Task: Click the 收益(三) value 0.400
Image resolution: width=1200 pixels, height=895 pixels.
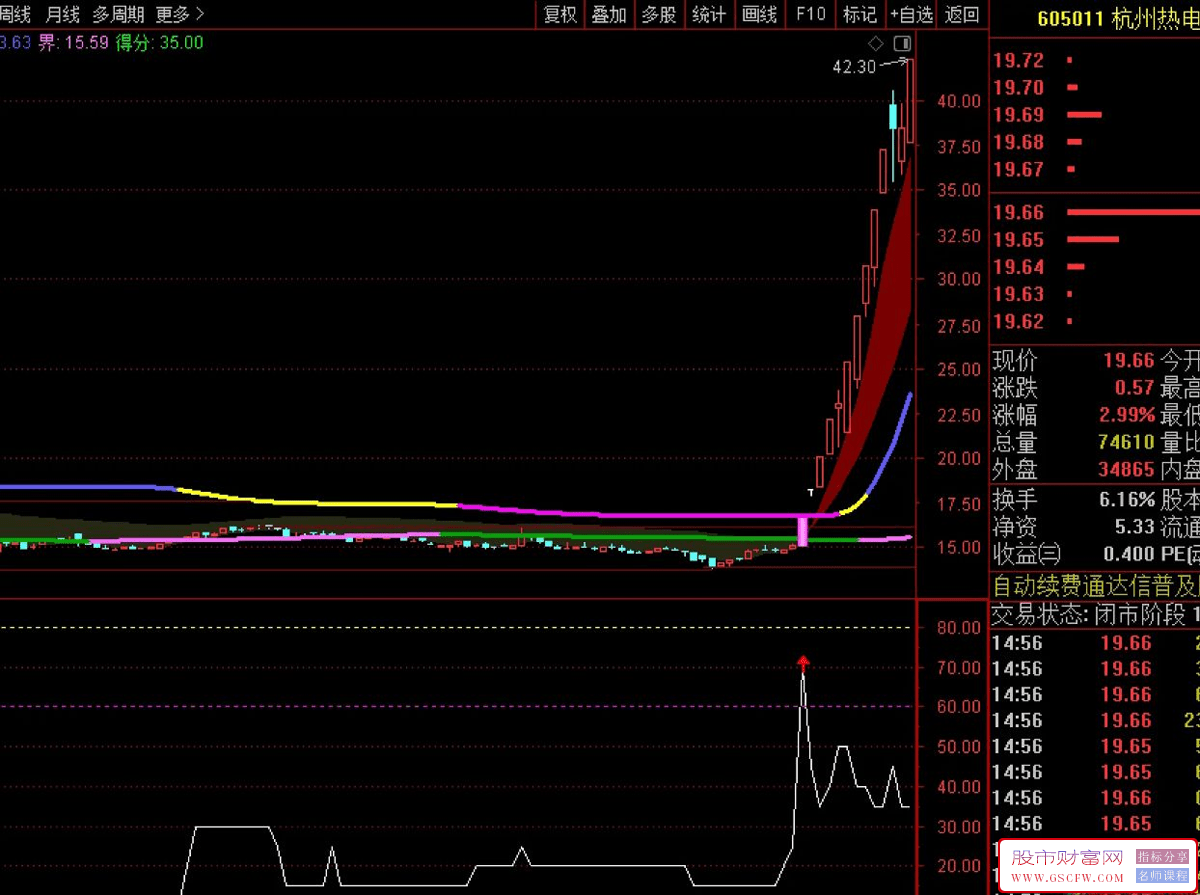Action: (1129, 553)
